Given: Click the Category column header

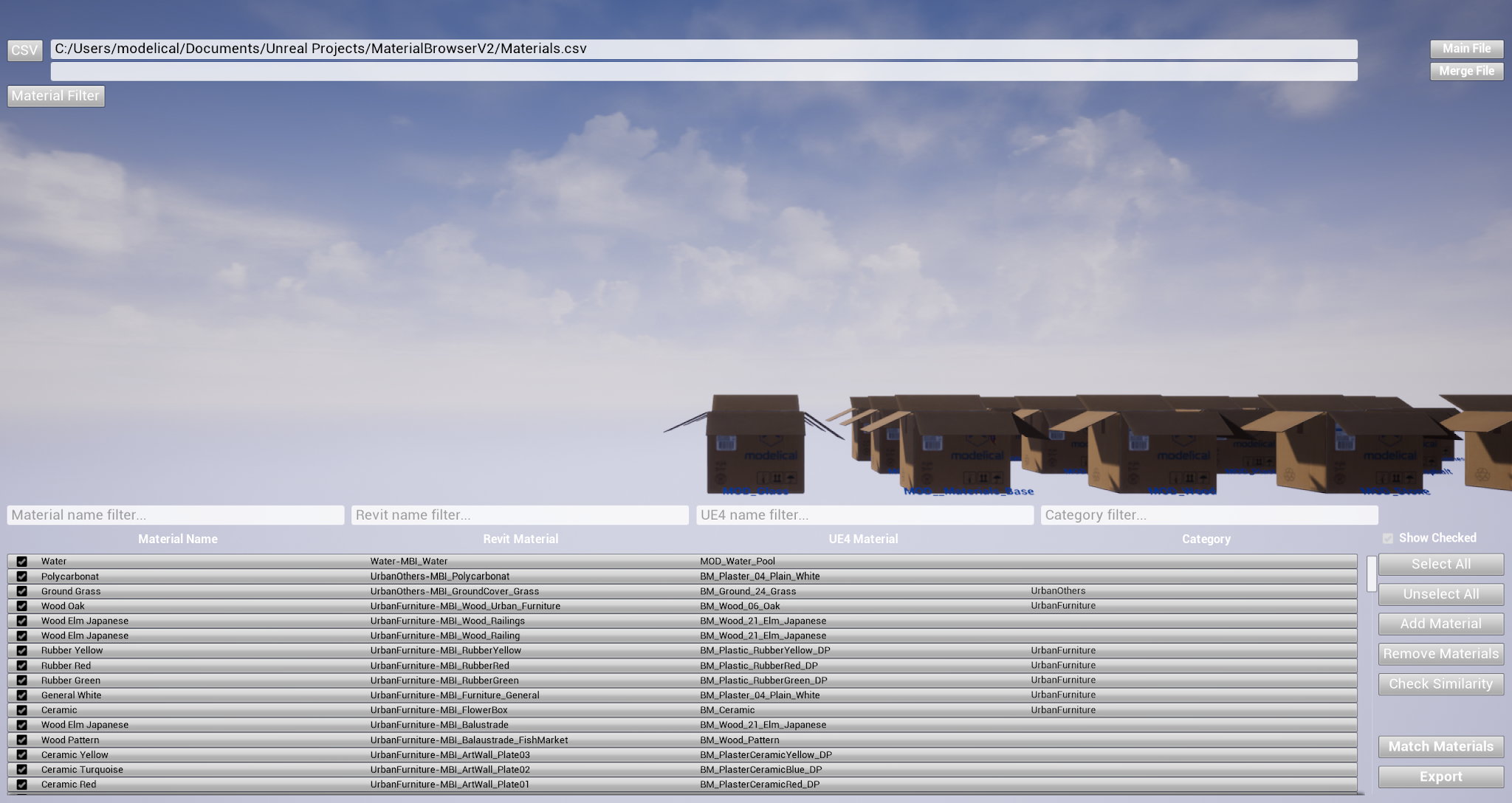Looking at the screenshot, I should tap(1206, 540).
